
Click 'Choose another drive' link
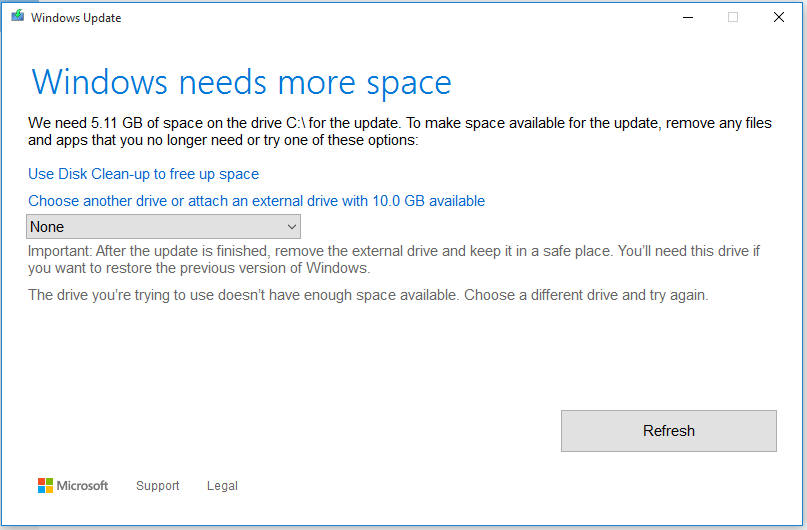pos(256,201)
